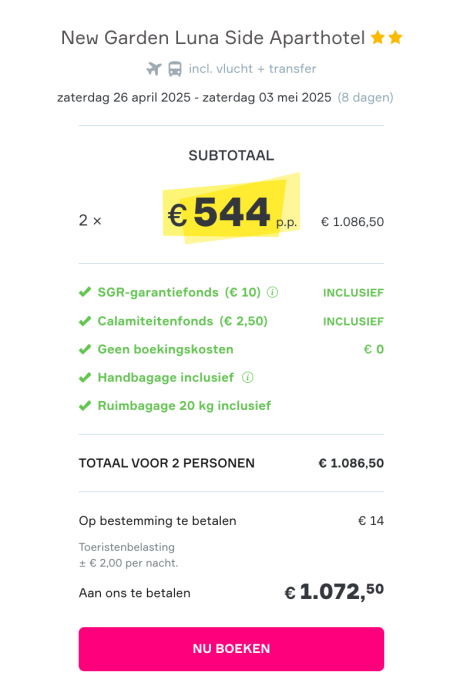
Task: Click checkmark beside Geen boekingskosten
Action: 85,349
